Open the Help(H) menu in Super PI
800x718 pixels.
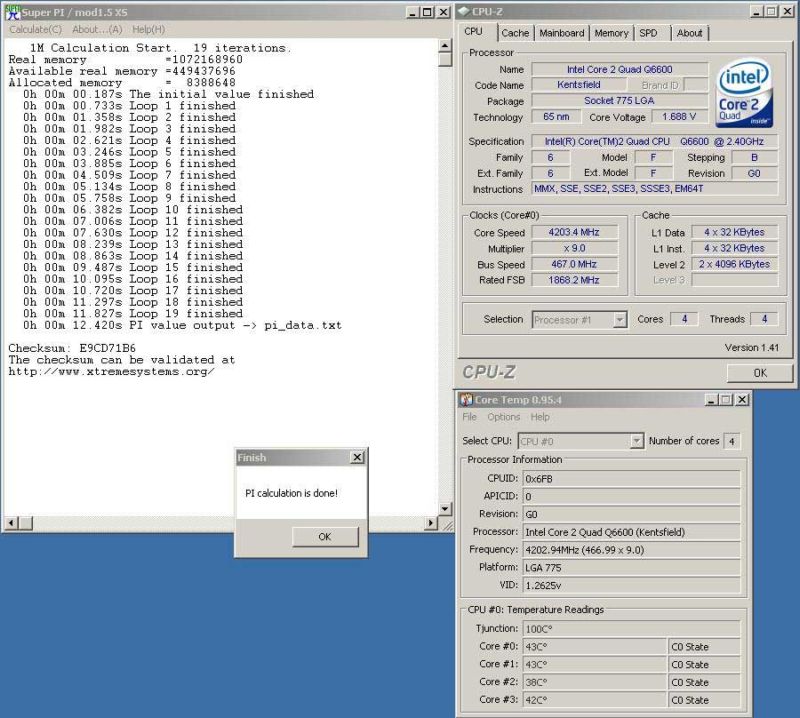[148, 30]
